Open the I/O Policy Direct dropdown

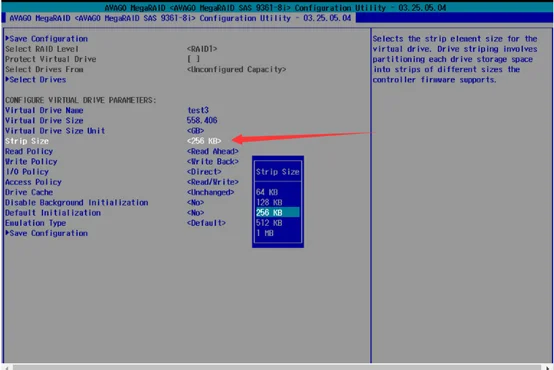pyautogui.click(x=204, y=172)
